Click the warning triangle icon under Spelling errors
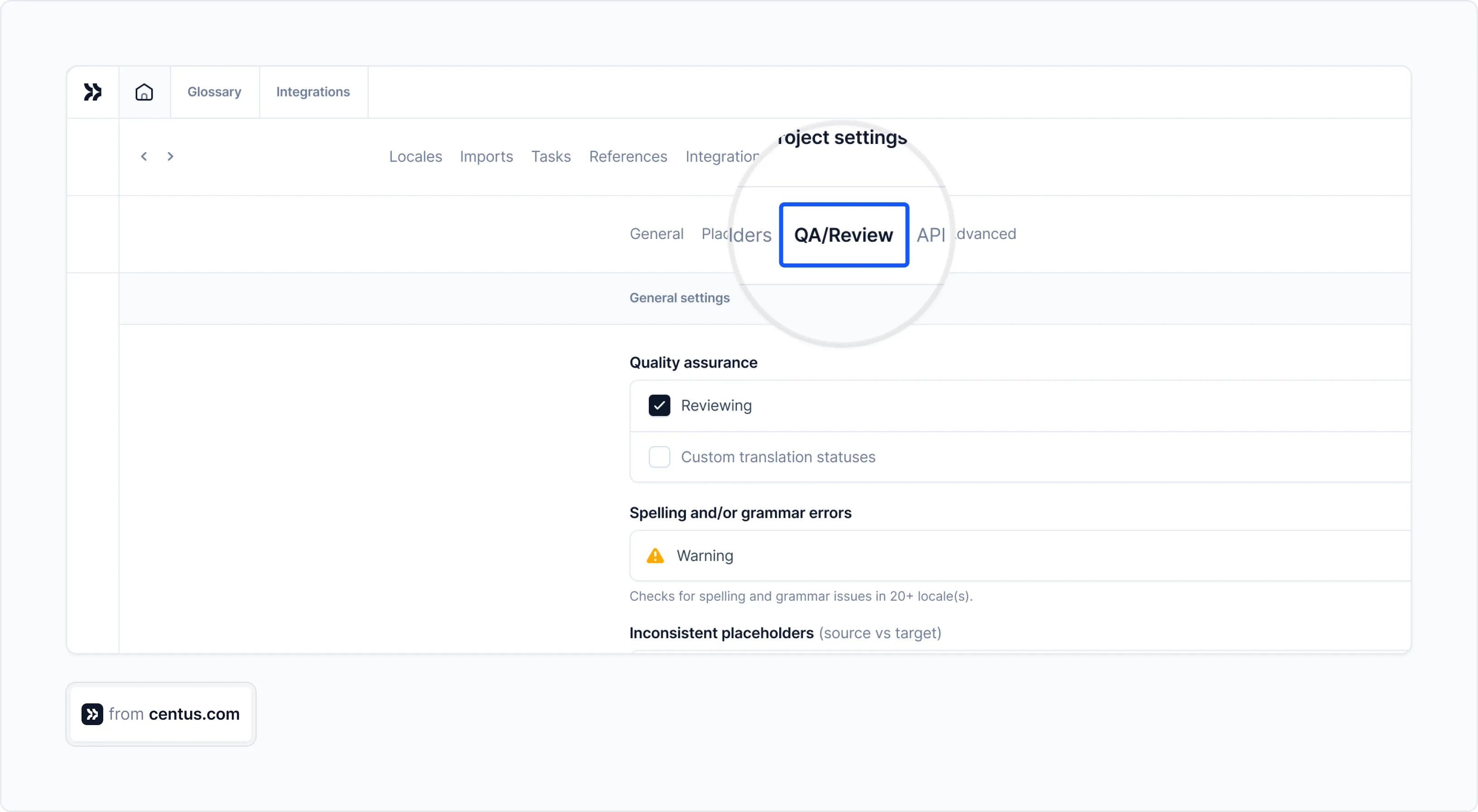The height and width of the screenshot is (812, 1478). (654, 556)
